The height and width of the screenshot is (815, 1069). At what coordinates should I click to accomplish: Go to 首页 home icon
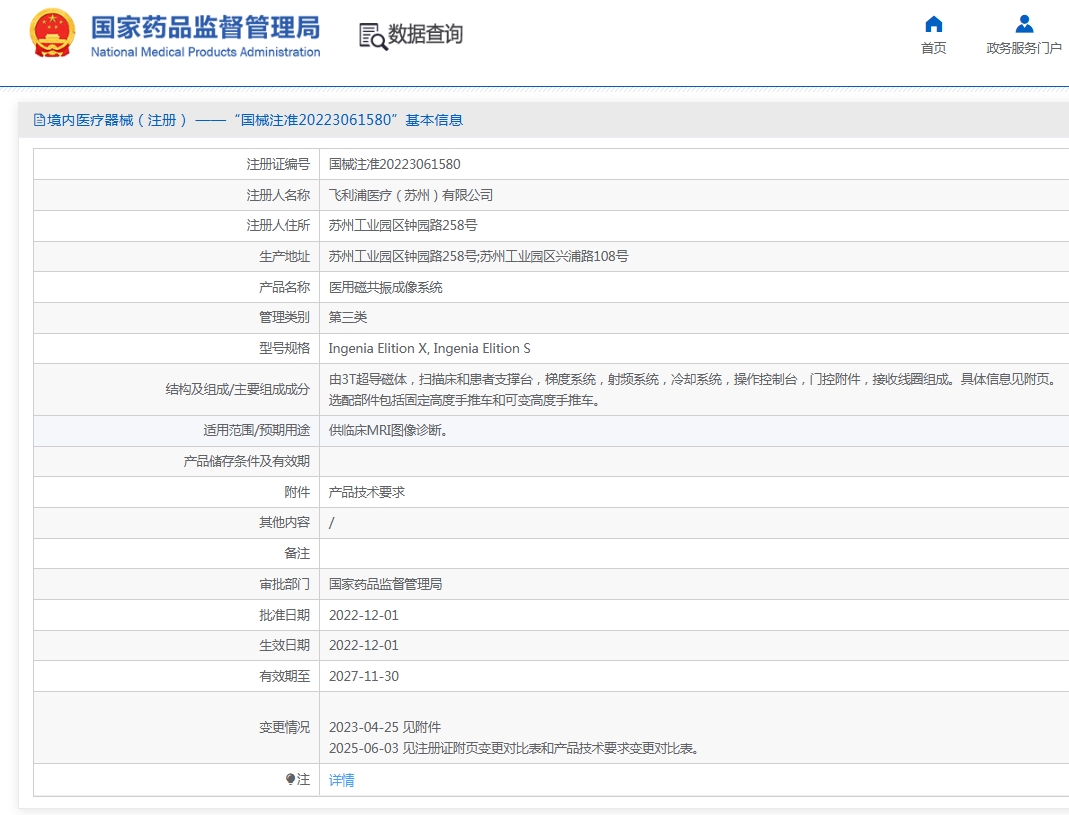(933, 24)
